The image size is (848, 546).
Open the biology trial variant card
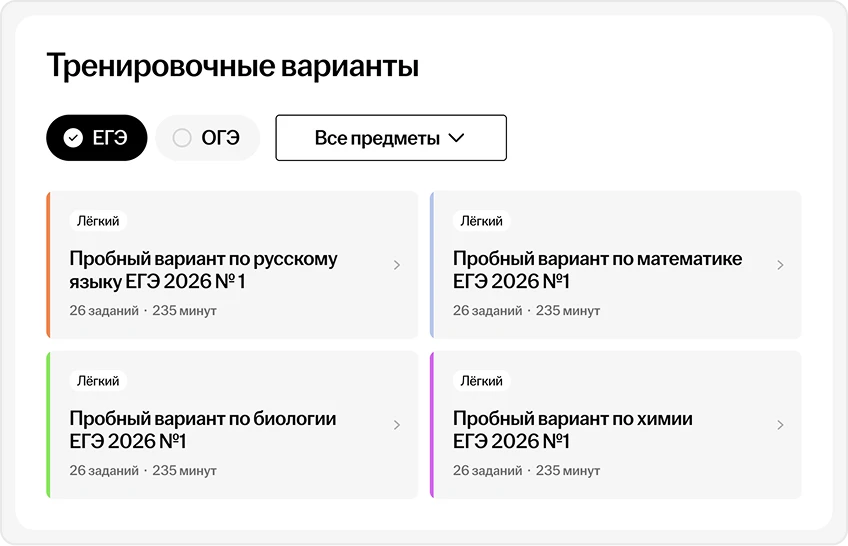pyautogui.click(x=233, y=425)
